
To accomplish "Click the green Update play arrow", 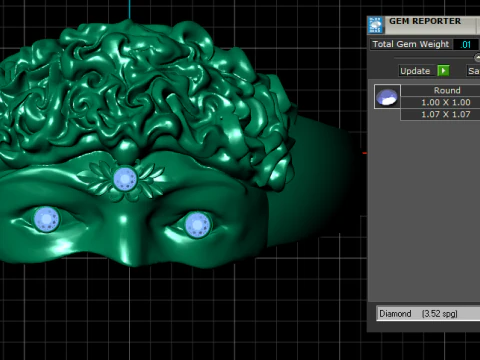I will tap(443, 71).
